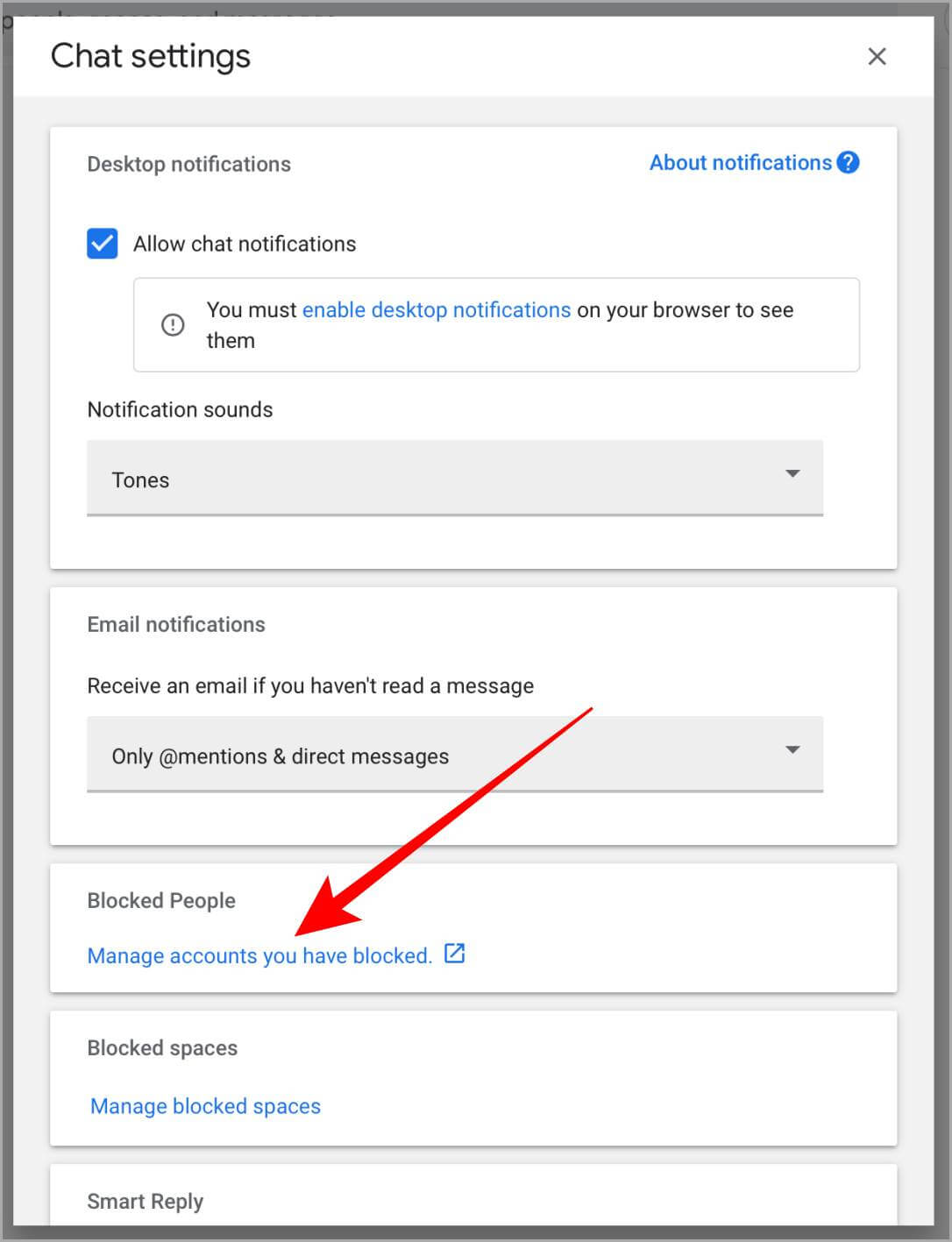Click the Notification sounds label
The image size is (952, 1242).
tap(180, 409)
